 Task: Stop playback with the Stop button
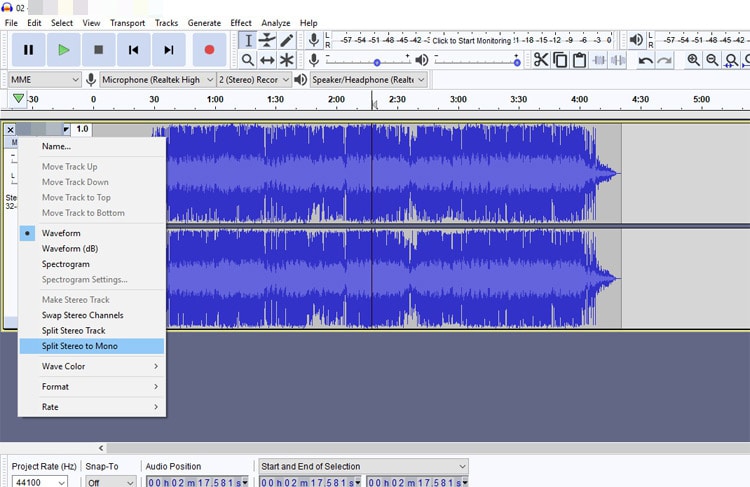(x=99, y=50)
